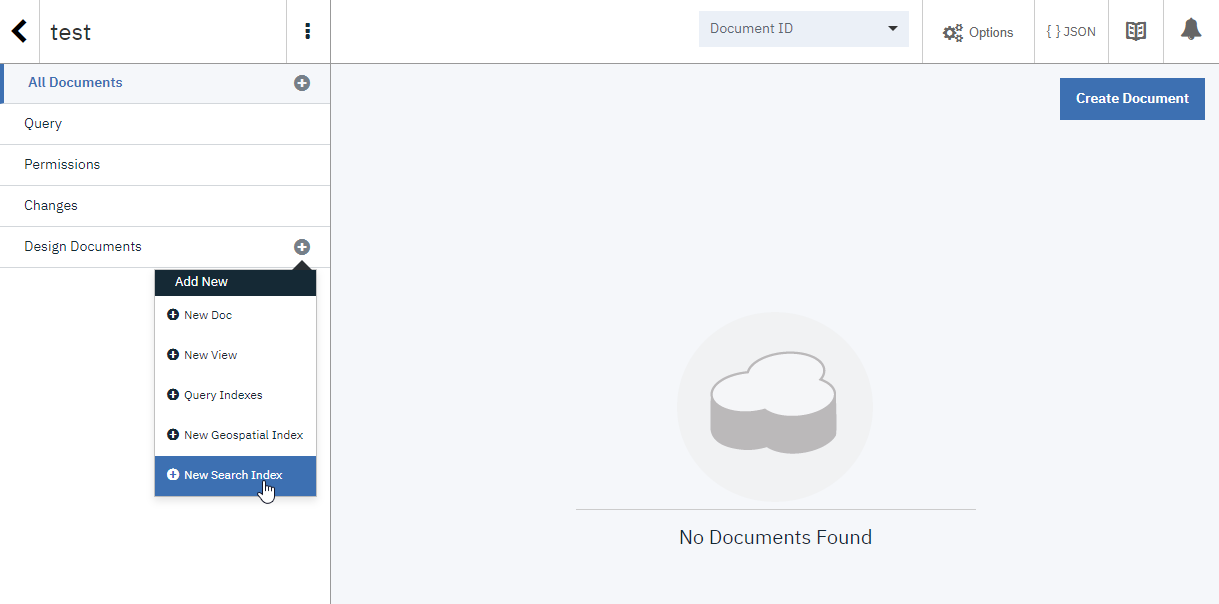Choose New Doc from Add New menu

(x=235, y=316)
